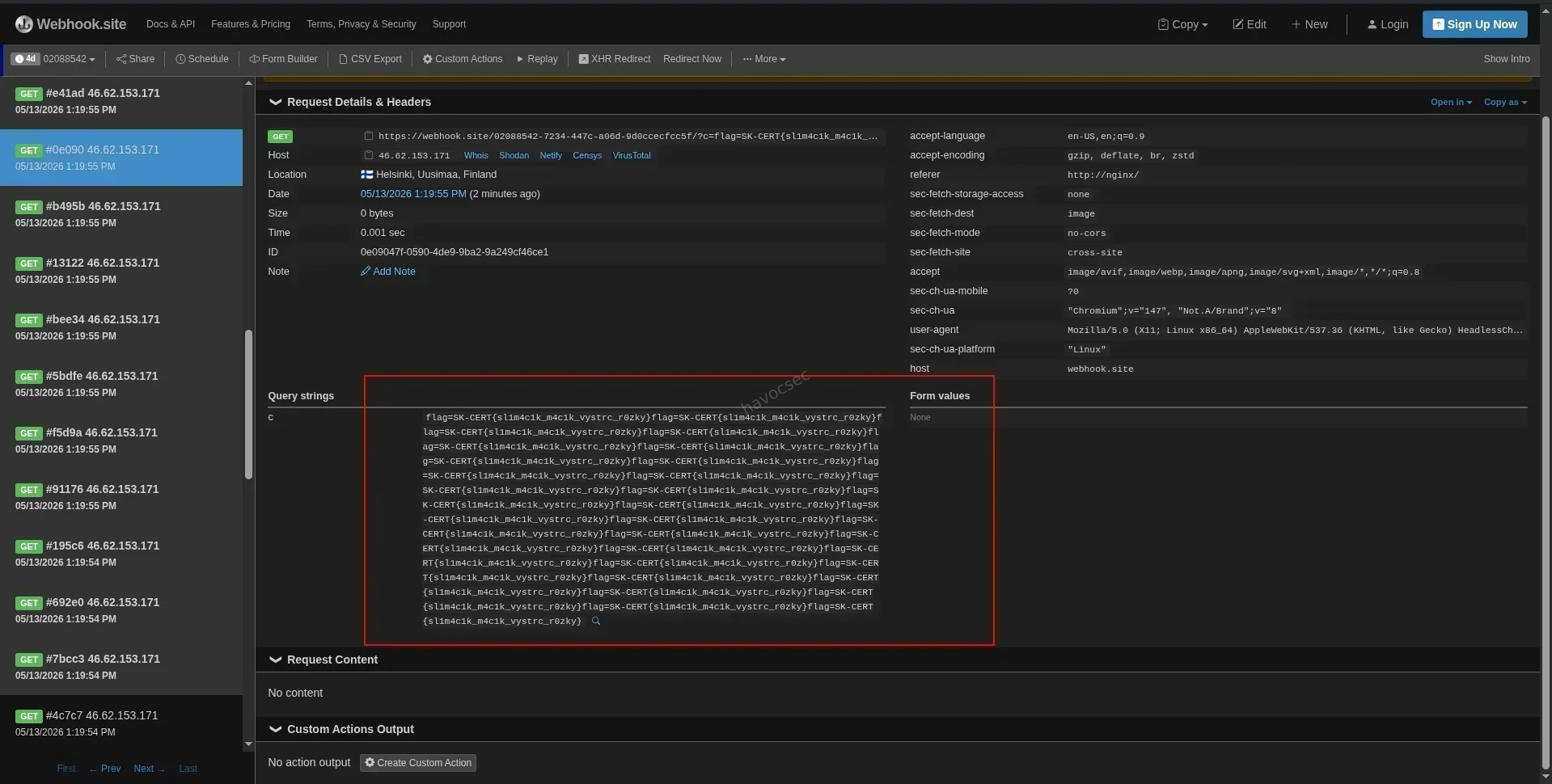The height and width of the screenshot is (784, 1552).
Task: Open Custom Actions settings
Action: [x=463, y=59]
